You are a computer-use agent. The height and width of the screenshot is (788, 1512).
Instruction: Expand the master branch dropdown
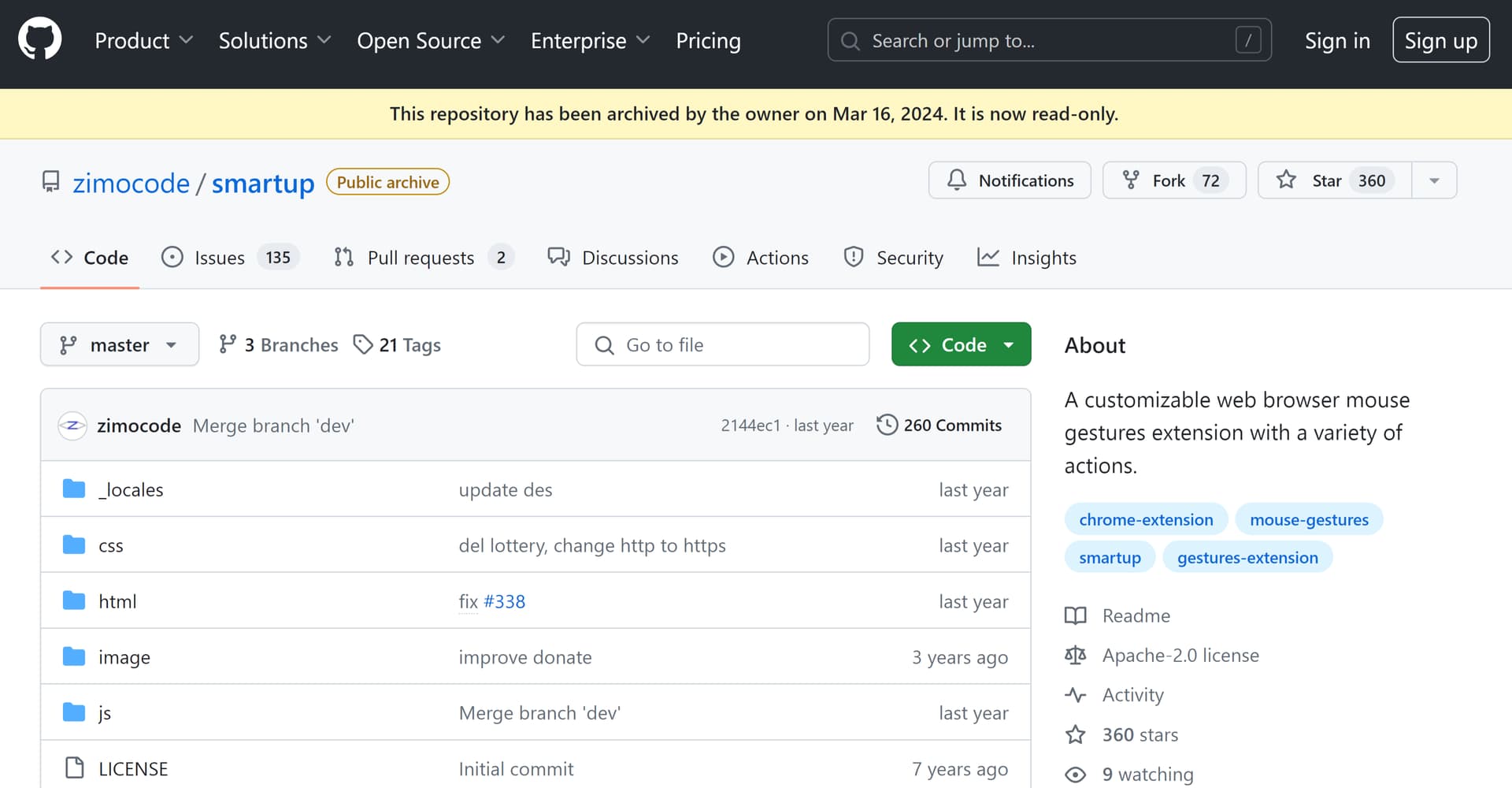coord(120,344)
